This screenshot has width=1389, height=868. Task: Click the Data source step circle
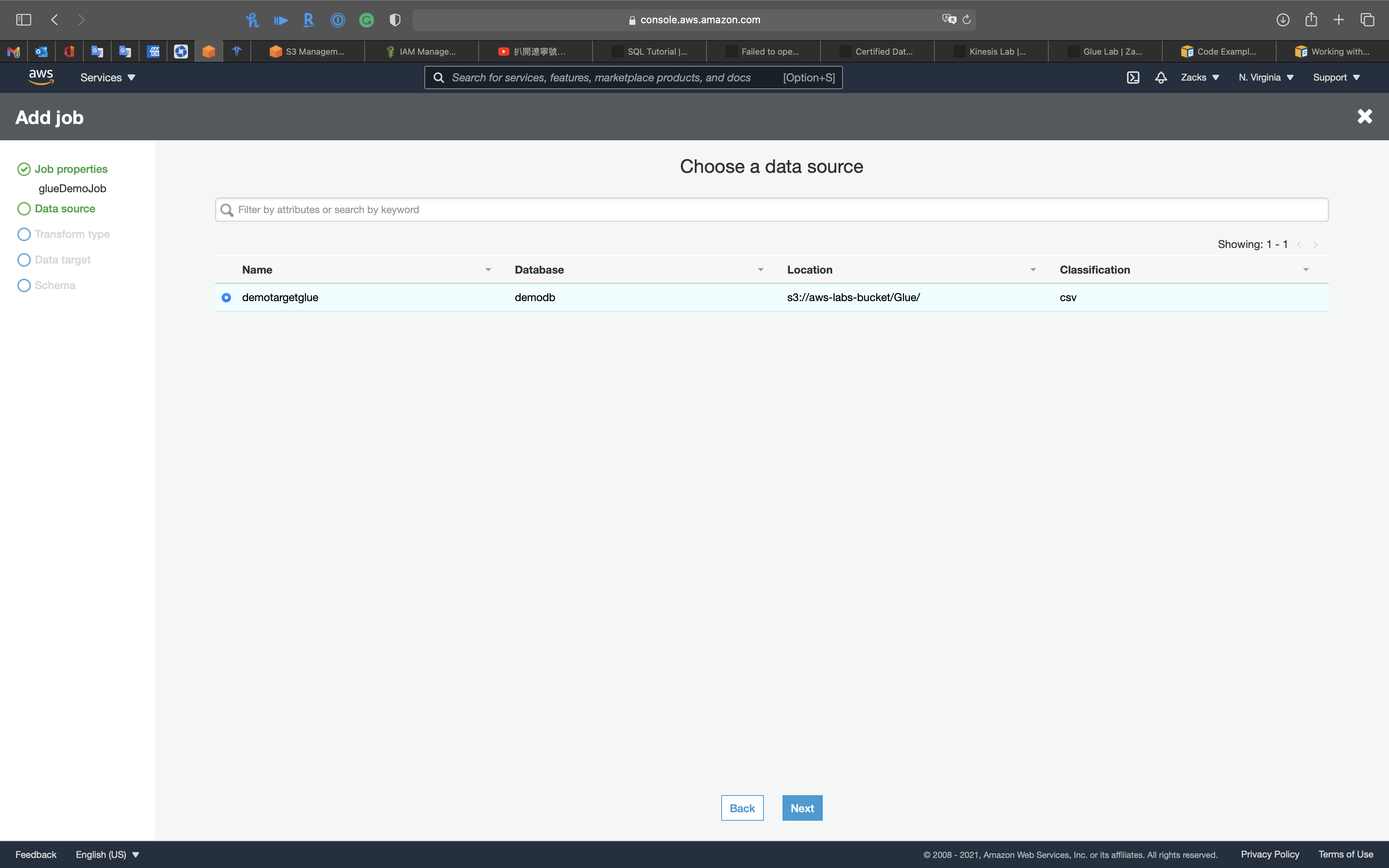pyautogui.click(x=24, y=209)
